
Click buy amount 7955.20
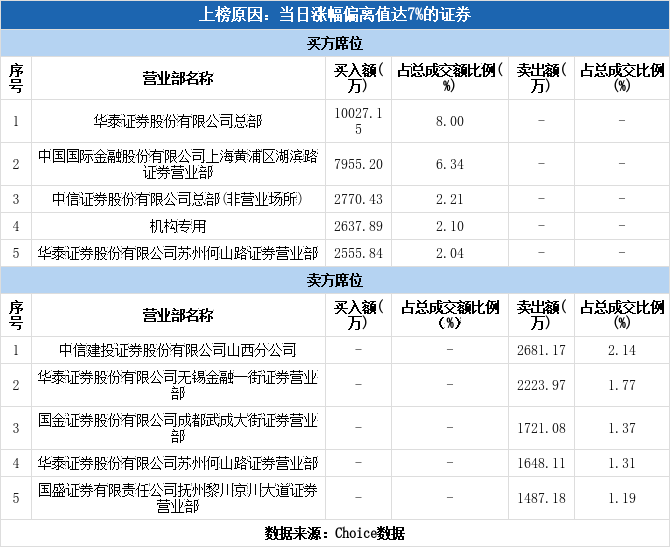click(358, 164)
